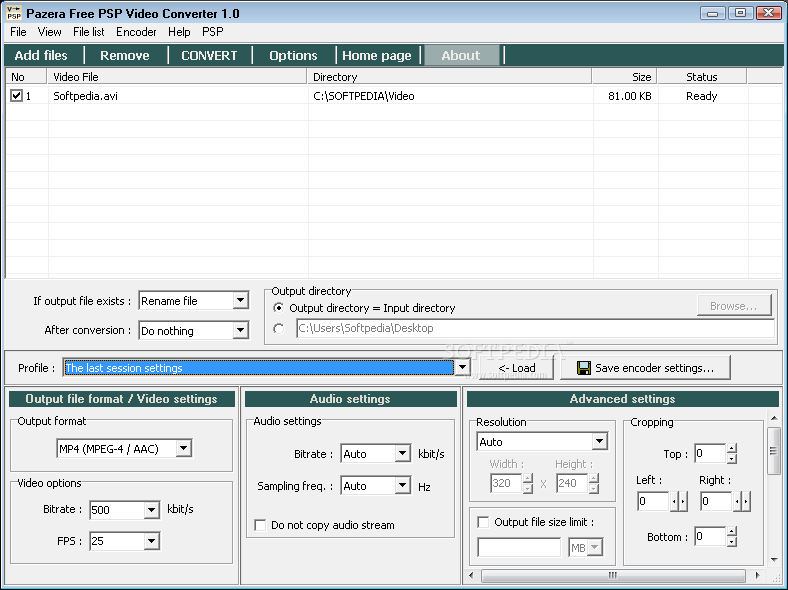Click the Output file format / Video settings header
This screenshot has width=788, height=590.
[122, 399]
